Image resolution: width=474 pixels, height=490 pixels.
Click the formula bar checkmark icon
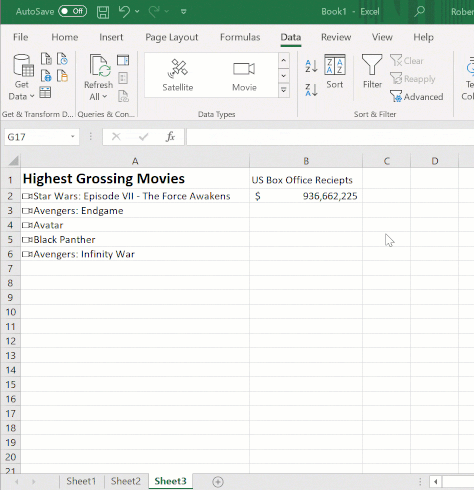pyautogui.click(x=143, y=137)
